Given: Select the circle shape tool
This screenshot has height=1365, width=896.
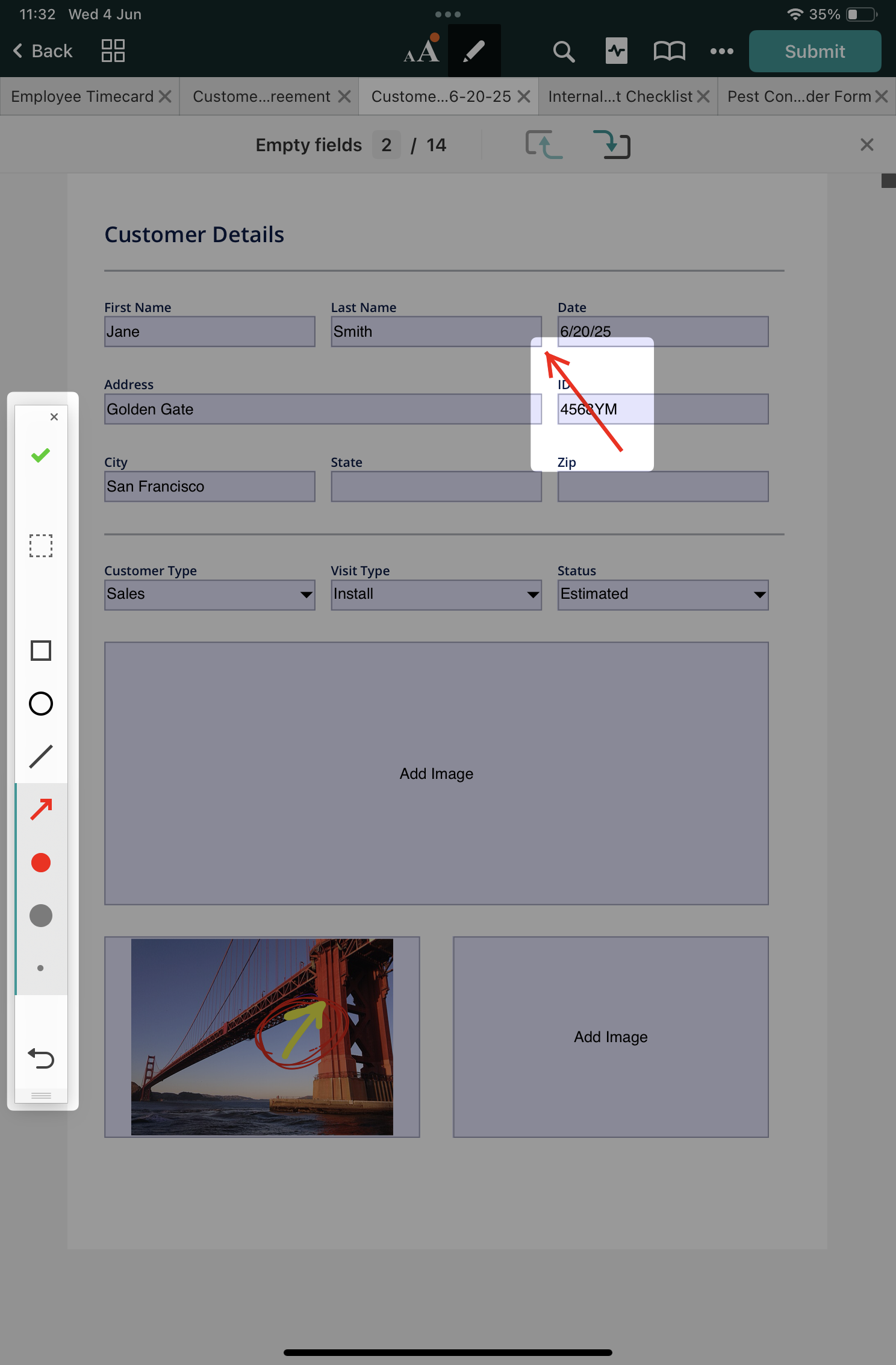Looking at the screenshot, I should click(41, 704).
